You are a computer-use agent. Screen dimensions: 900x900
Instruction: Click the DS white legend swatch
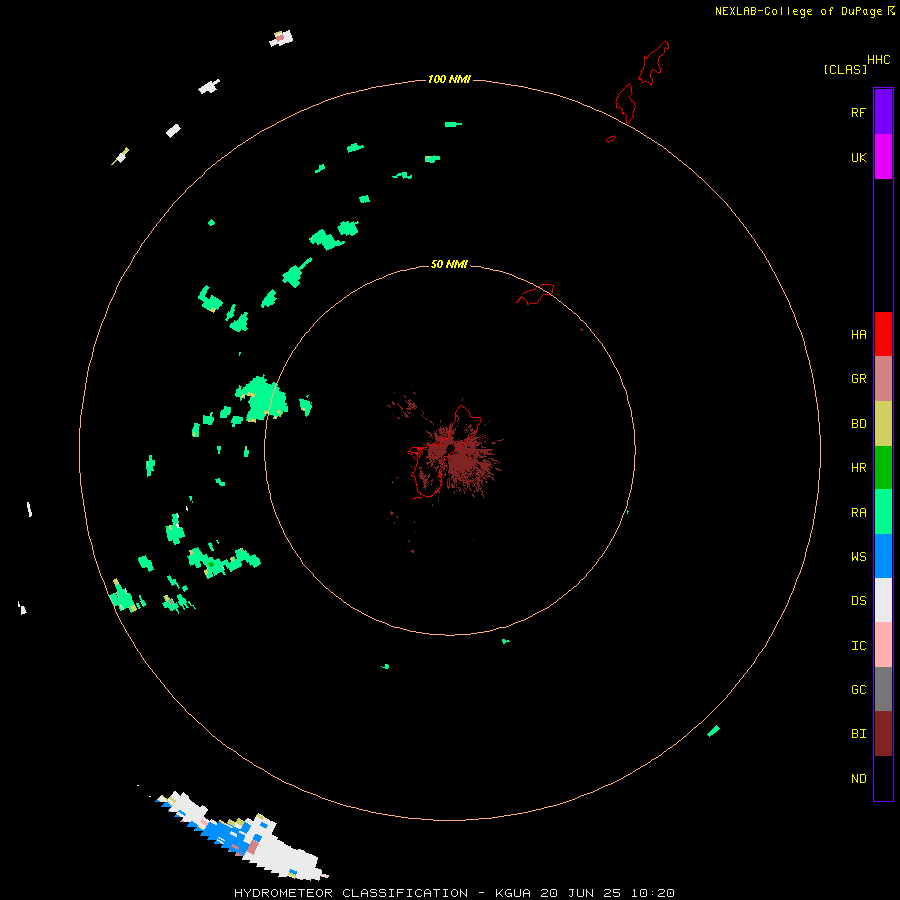(883, 600)
